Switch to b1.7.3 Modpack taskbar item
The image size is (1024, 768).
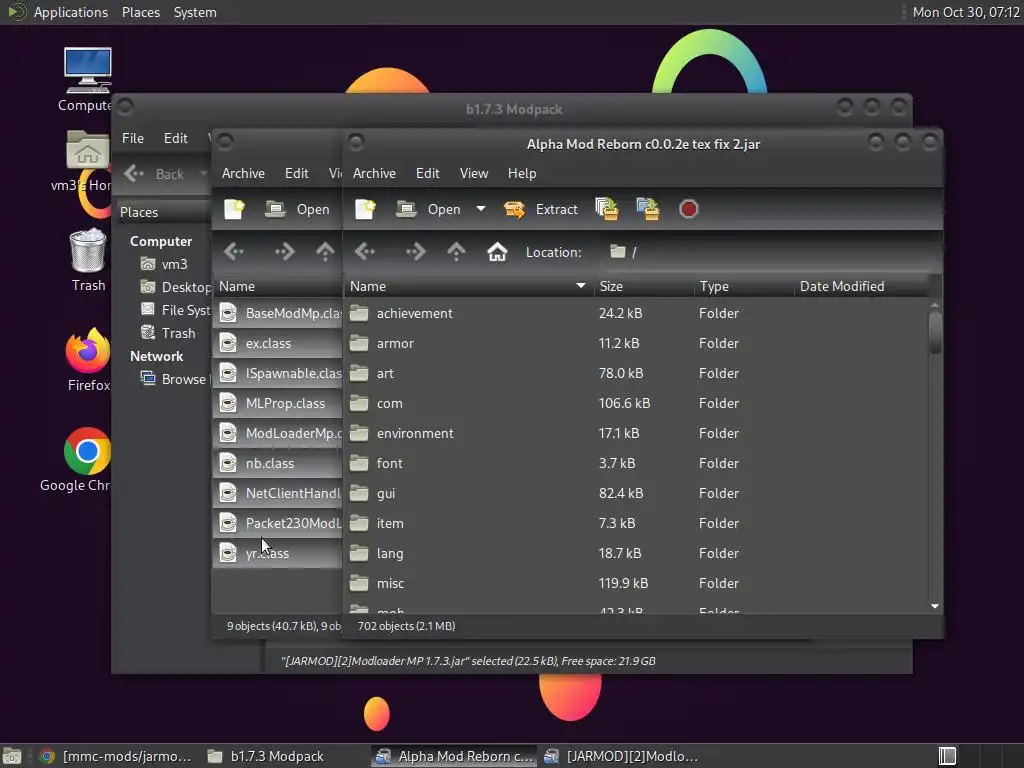tap(266, 756)
